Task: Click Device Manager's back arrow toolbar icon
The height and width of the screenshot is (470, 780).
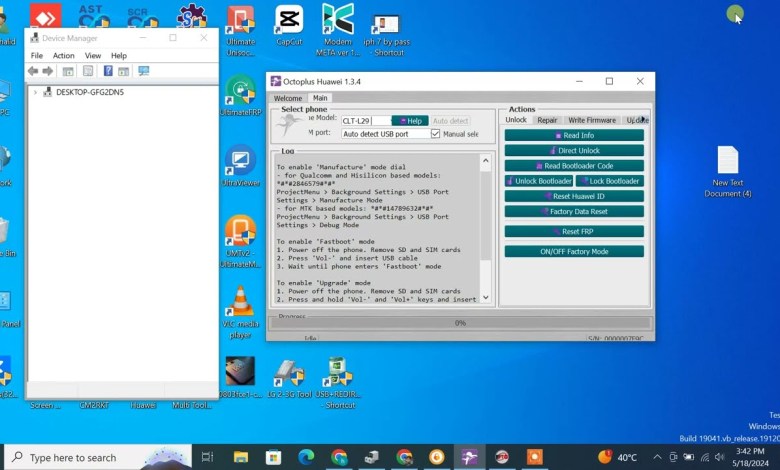Action: (33, 71)
